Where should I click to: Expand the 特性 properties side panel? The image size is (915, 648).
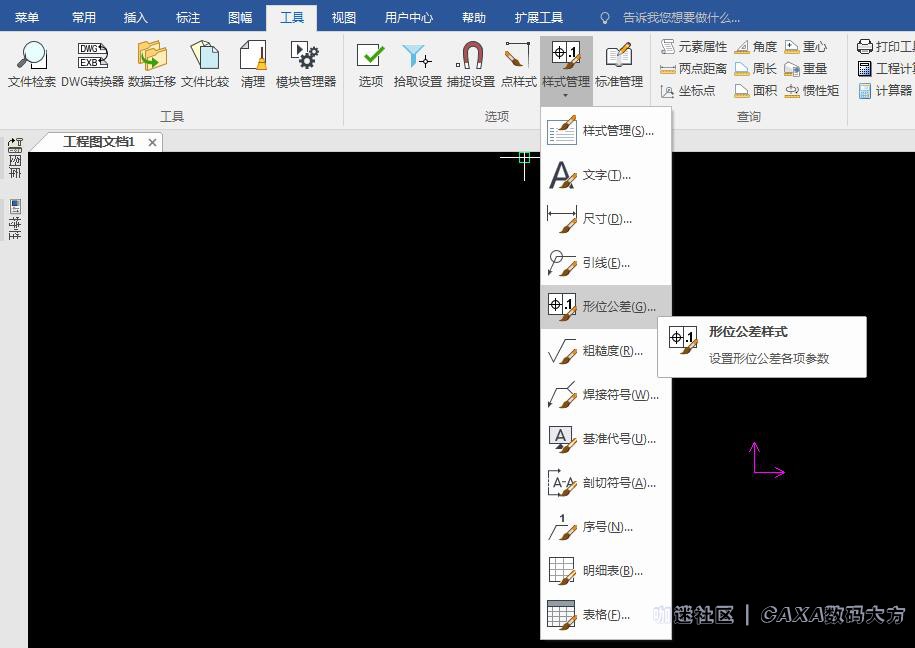click(x=15, y=219)
